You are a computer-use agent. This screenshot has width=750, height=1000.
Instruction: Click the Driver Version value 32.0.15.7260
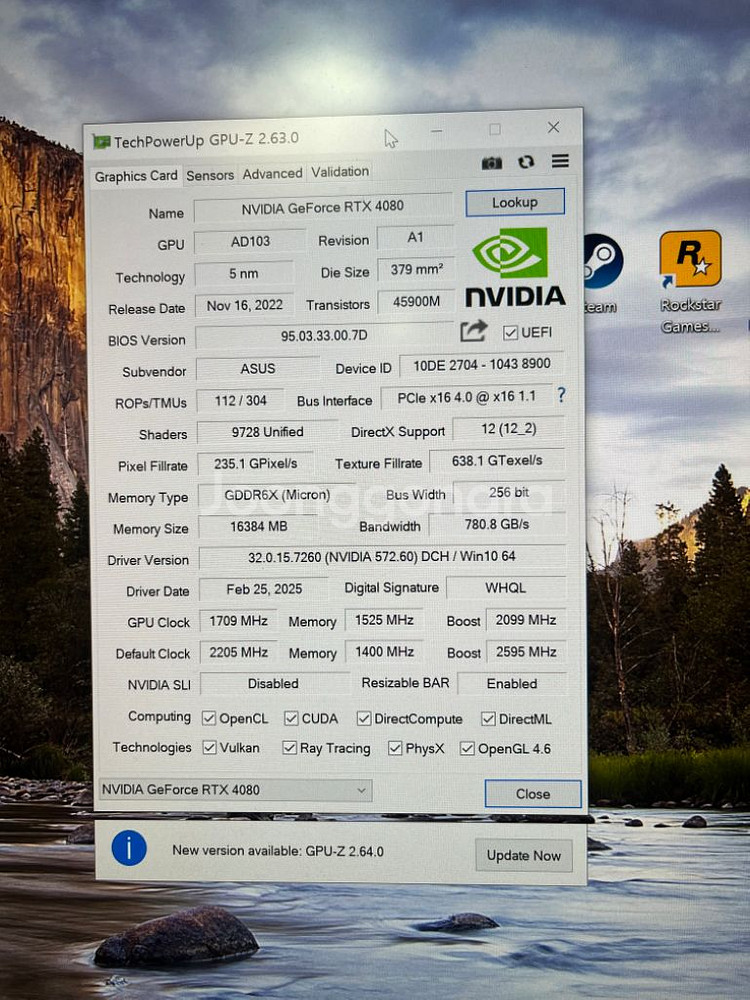tap(382, 557)
